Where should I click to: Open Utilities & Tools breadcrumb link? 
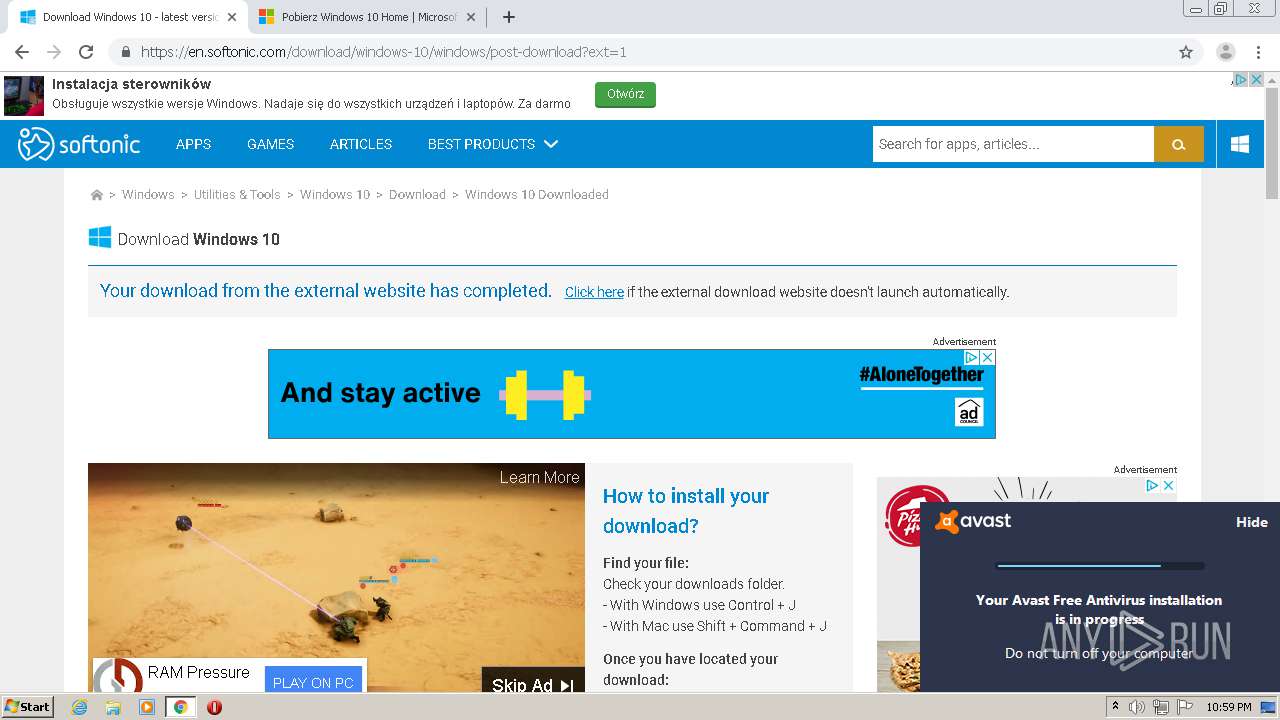point(237,195)
